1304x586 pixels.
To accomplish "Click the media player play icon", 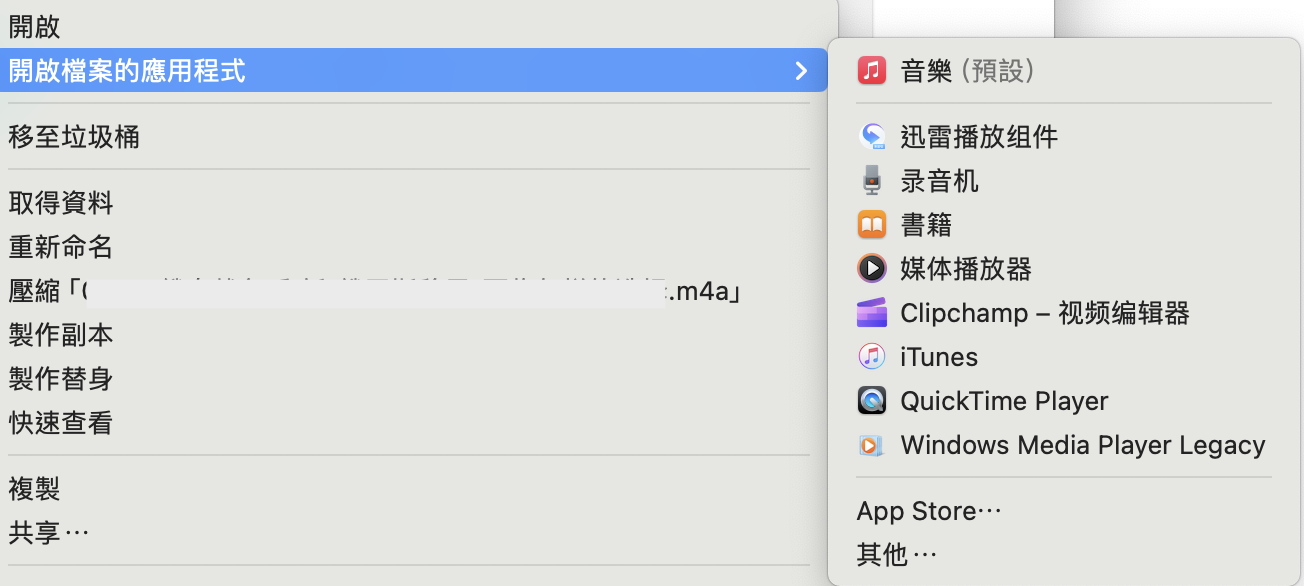I will pos(872,269).
